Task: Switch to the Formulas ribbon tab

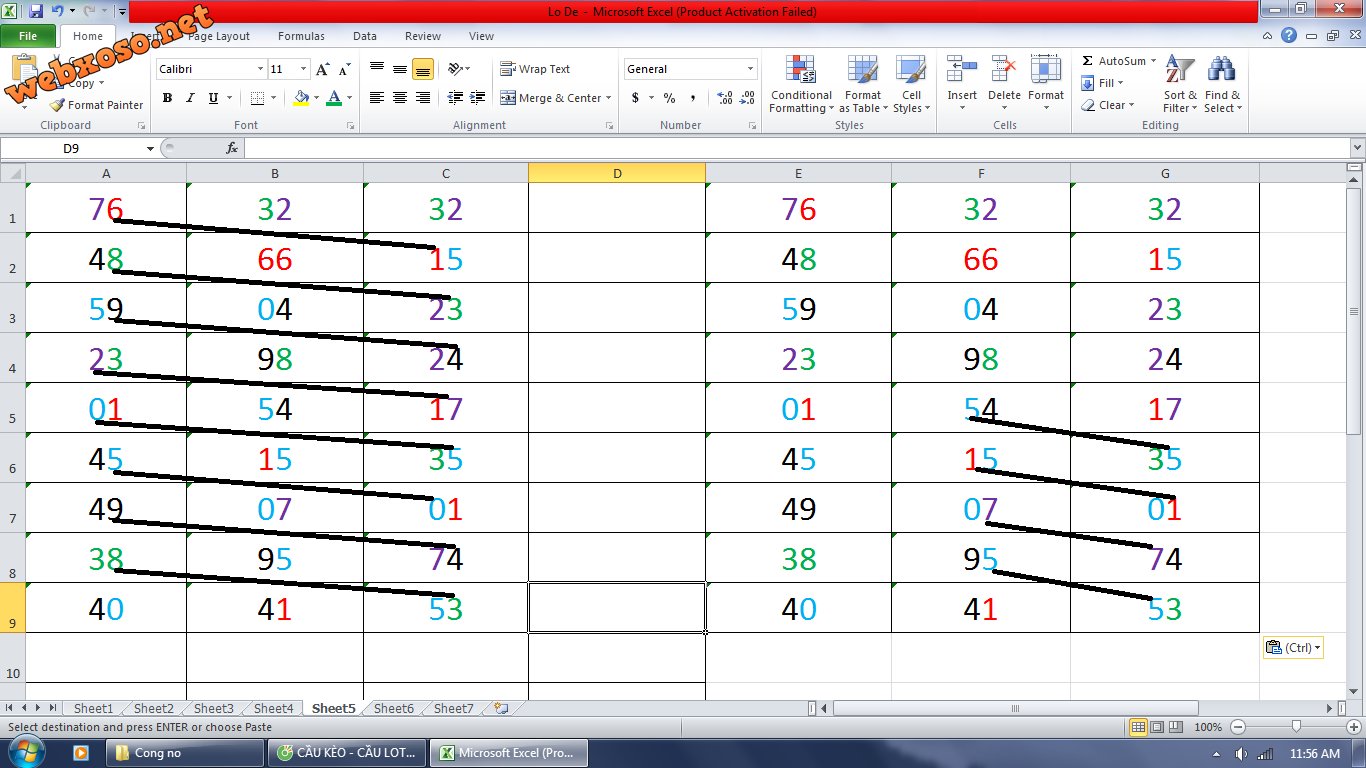Action: click(x=301, y=36)
